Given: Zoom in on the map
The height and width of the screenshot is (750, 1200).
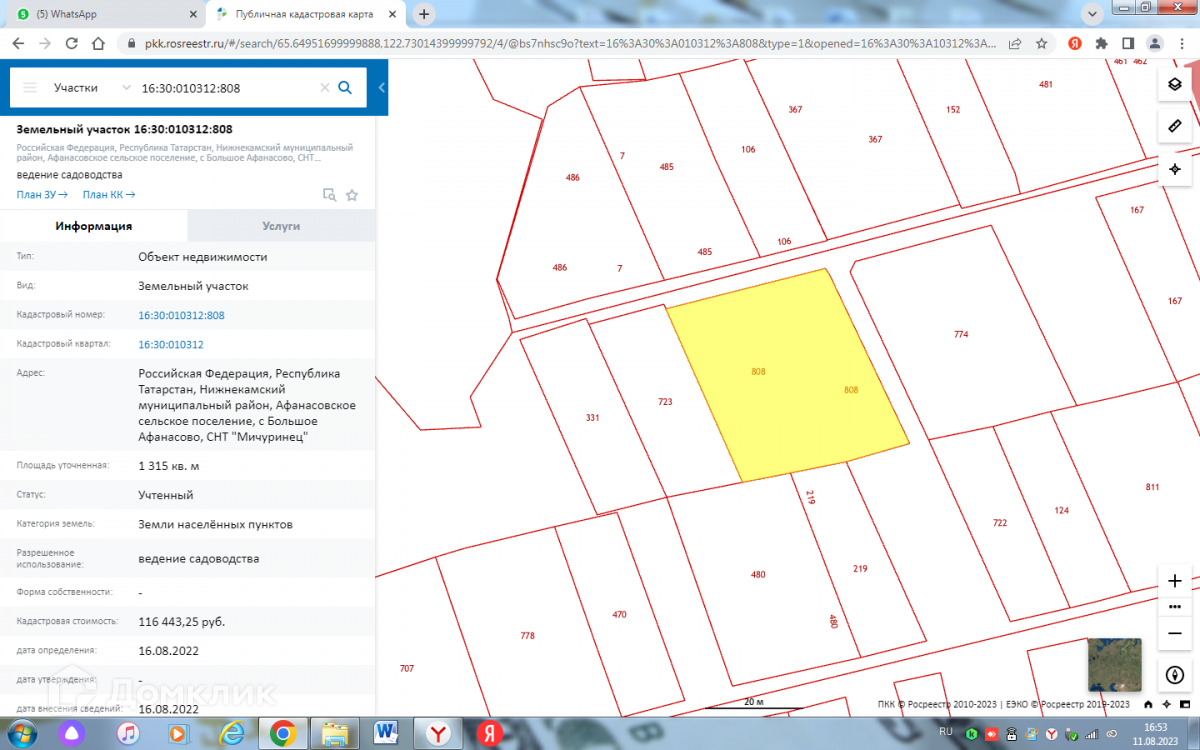Looking at the screenshot, I should coord(1175,580).
